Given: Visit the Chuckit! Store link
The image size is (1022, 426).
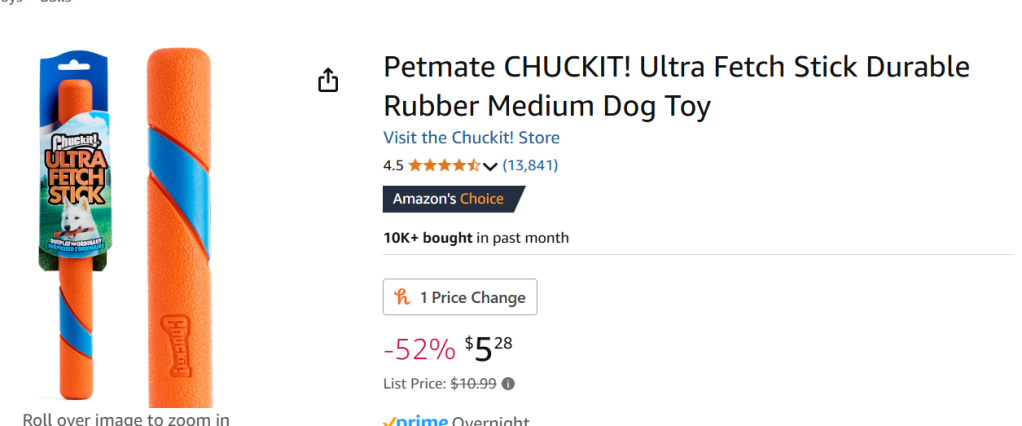Looking at the screenshot, I should point(471,137).
